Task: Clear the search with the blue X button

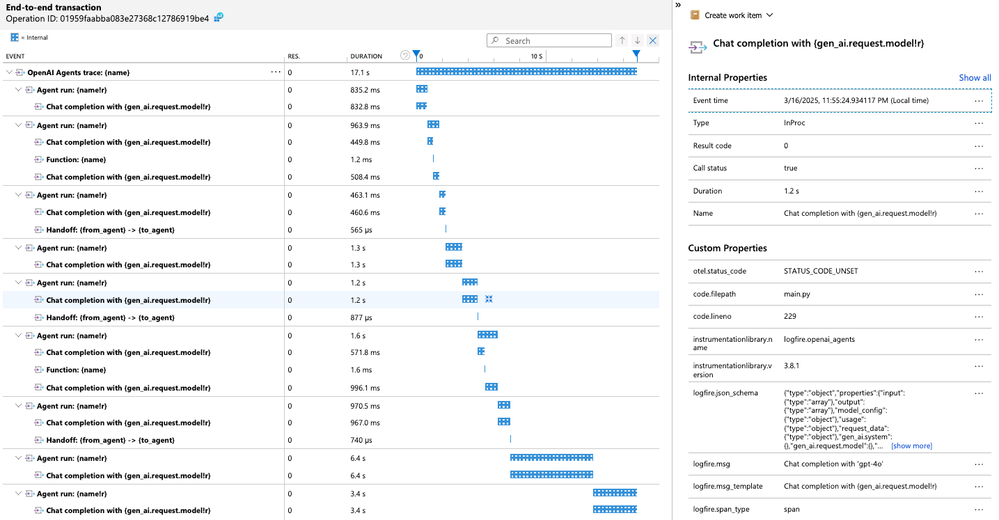Action: 653,41
